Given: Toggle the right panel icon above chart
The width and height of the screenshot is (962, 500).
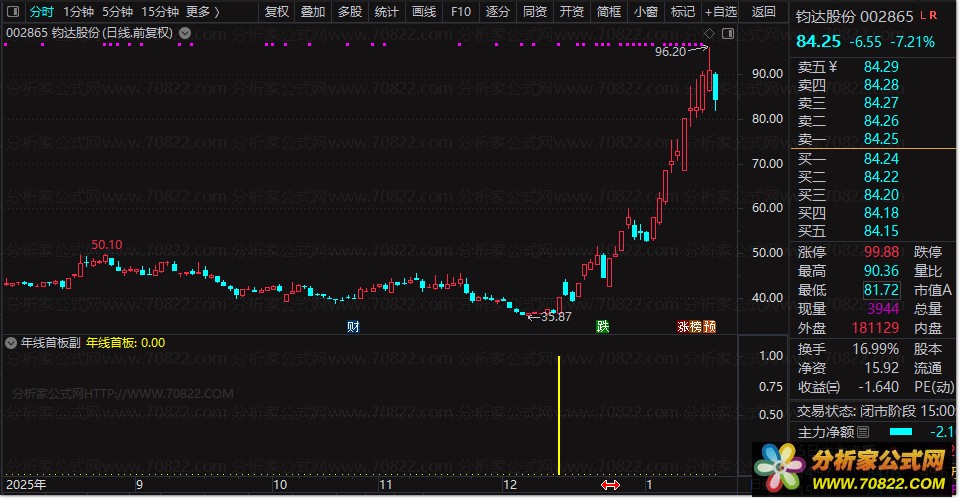Looking at the screenshot, I should tap(728, 33).
